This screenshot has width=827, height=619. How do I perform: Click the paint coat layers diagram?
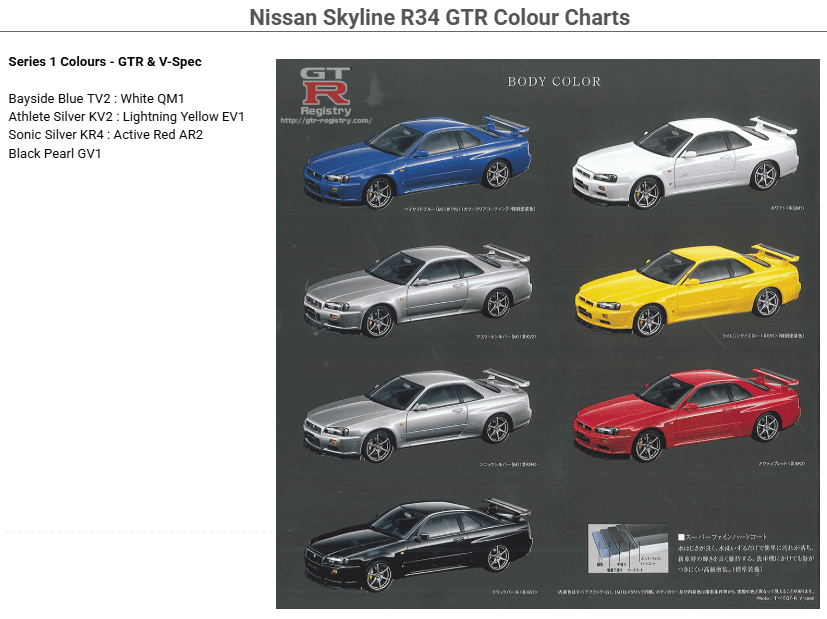pos(629,549)
